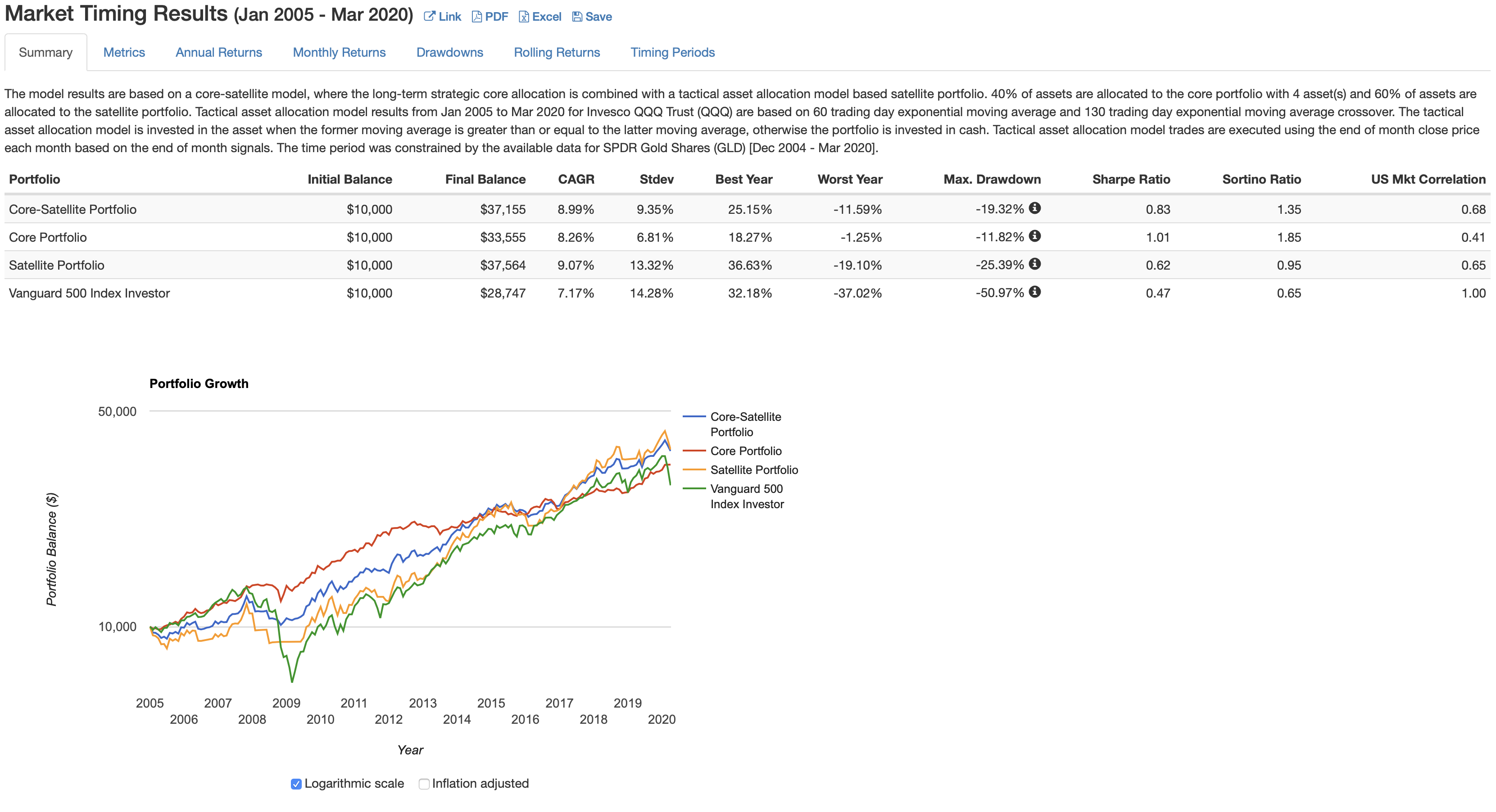Click the PDF export icon
Image resolution: width=1496 pixels, height=812 pixels.
(x=477, y=16)
